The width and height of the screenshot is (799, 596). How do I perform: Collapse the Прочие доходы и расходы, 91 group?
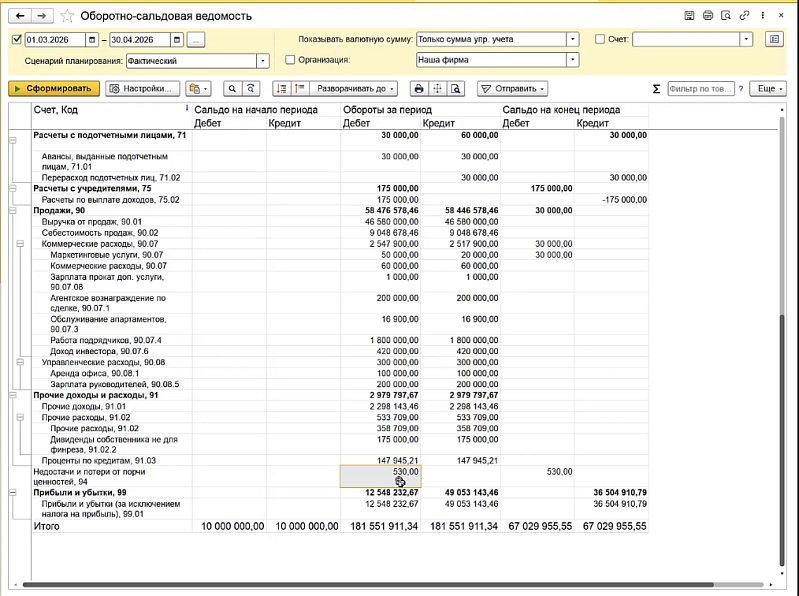click(x=13, y=395)
